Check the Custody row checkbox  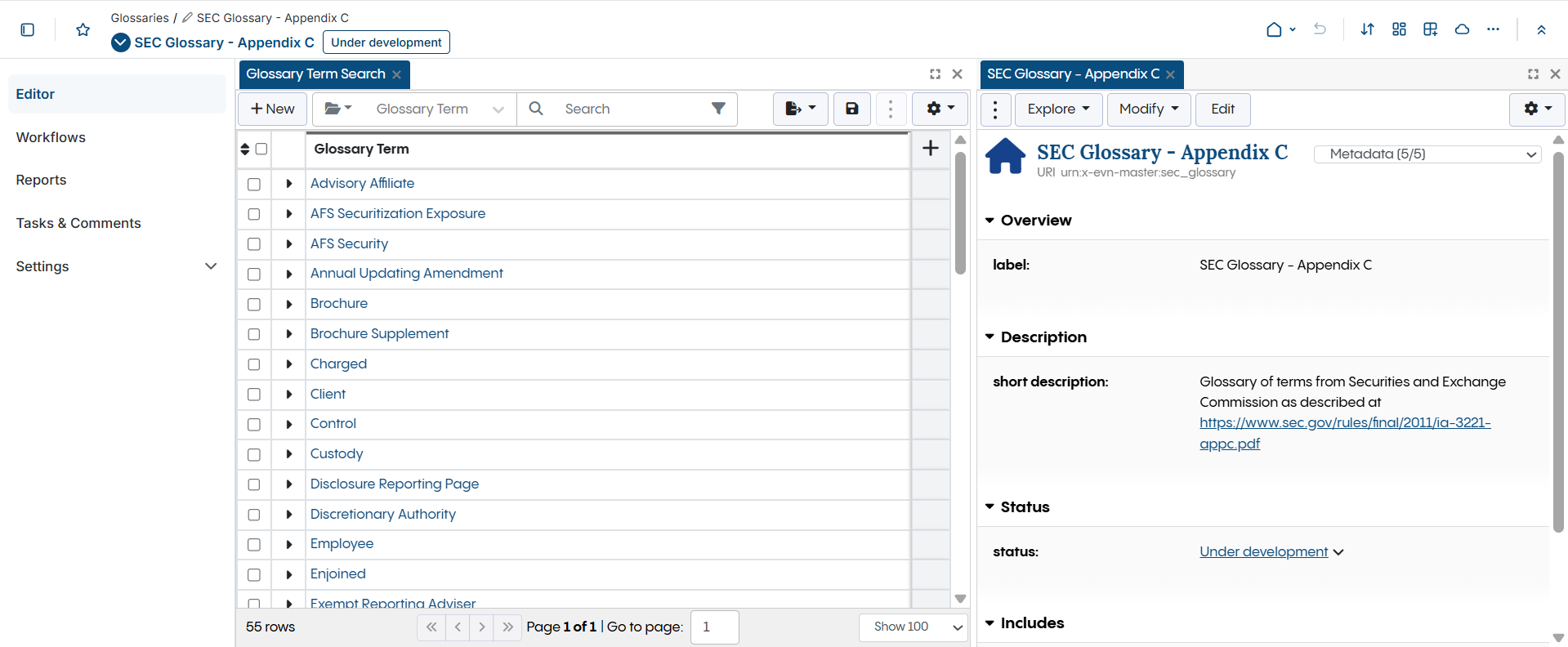[254, 454]
